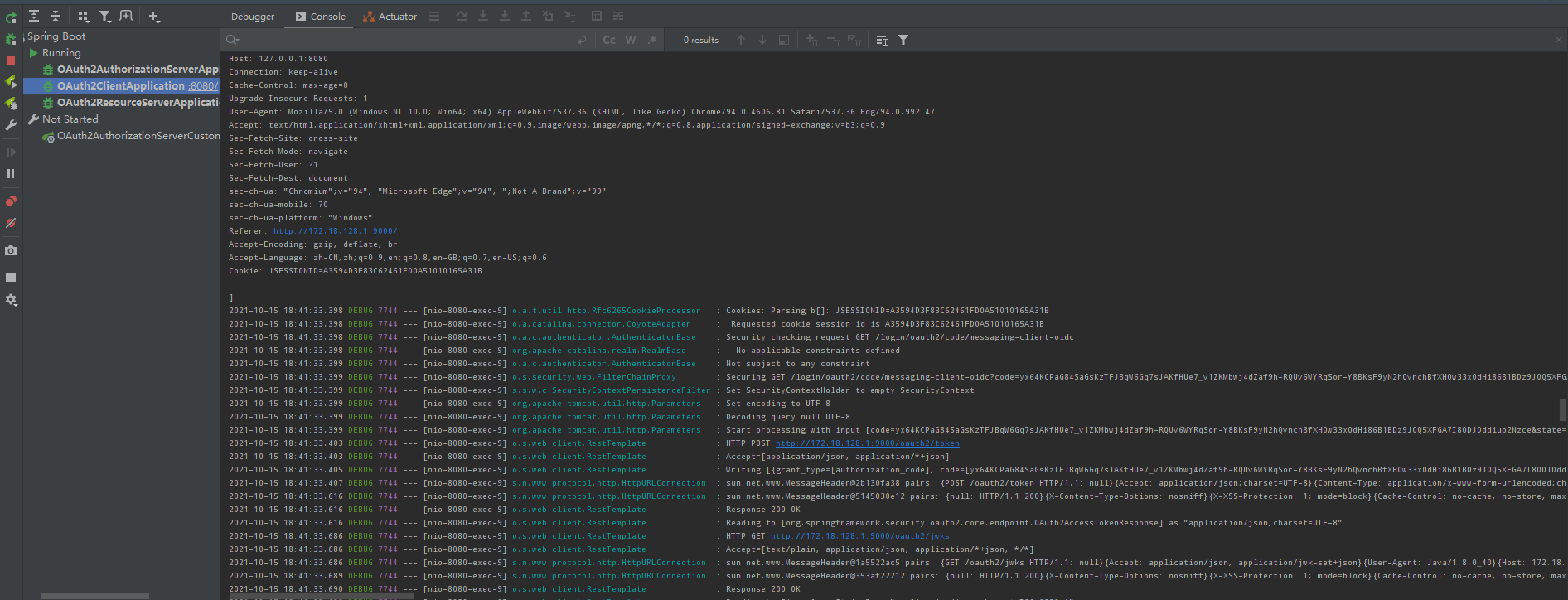Viewport: 1568px width, 600px height.
Task: Click the layout hamburger icon next to Actuator
Action: point(434,17)
